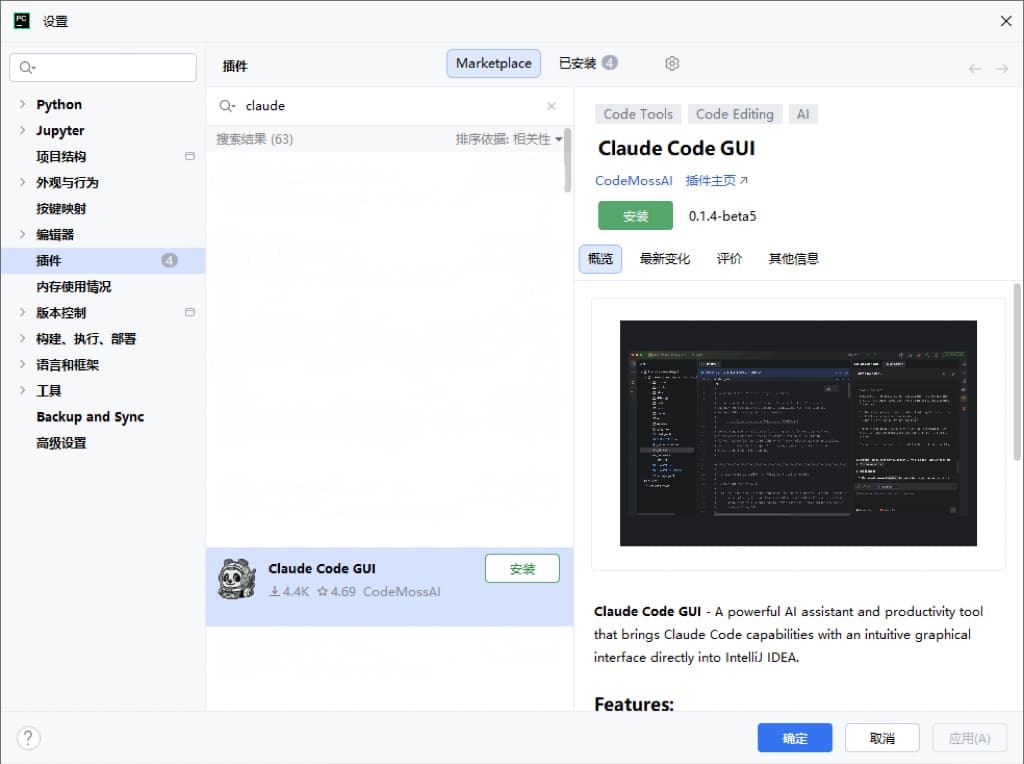Click the plugin screenshot preview image
This screenshot has height=764, width=1024.
click(x=798, y=433)
